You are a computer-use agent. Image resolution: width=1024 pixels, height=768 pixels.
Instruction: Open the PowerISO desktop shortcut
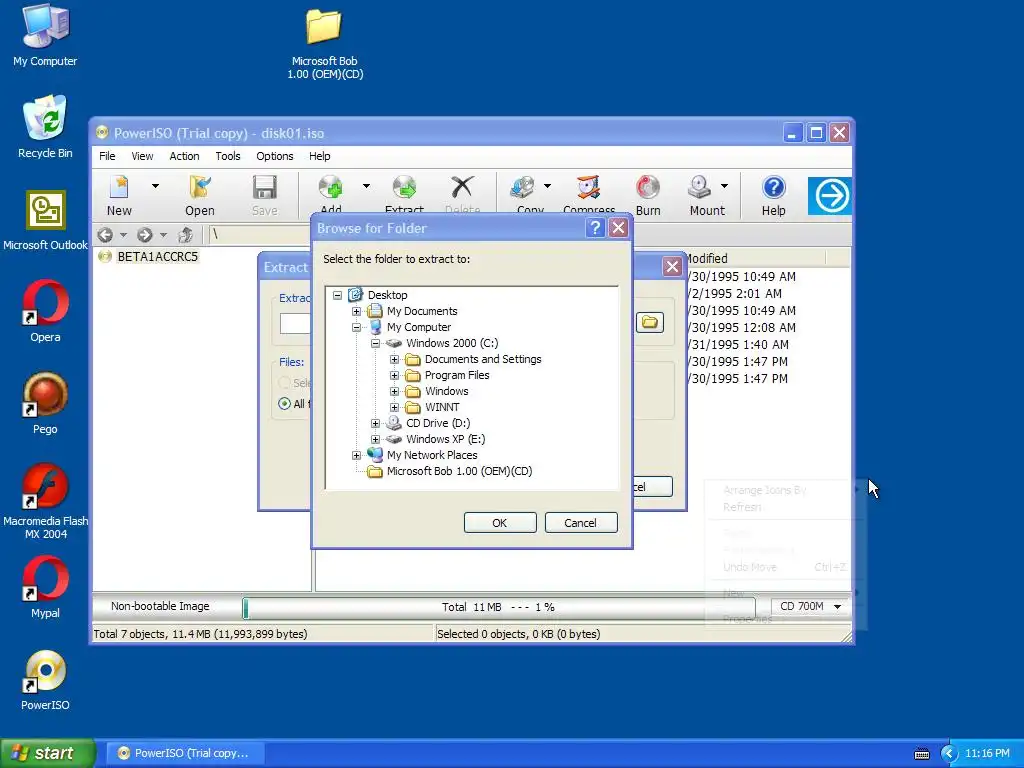[45, 679]
